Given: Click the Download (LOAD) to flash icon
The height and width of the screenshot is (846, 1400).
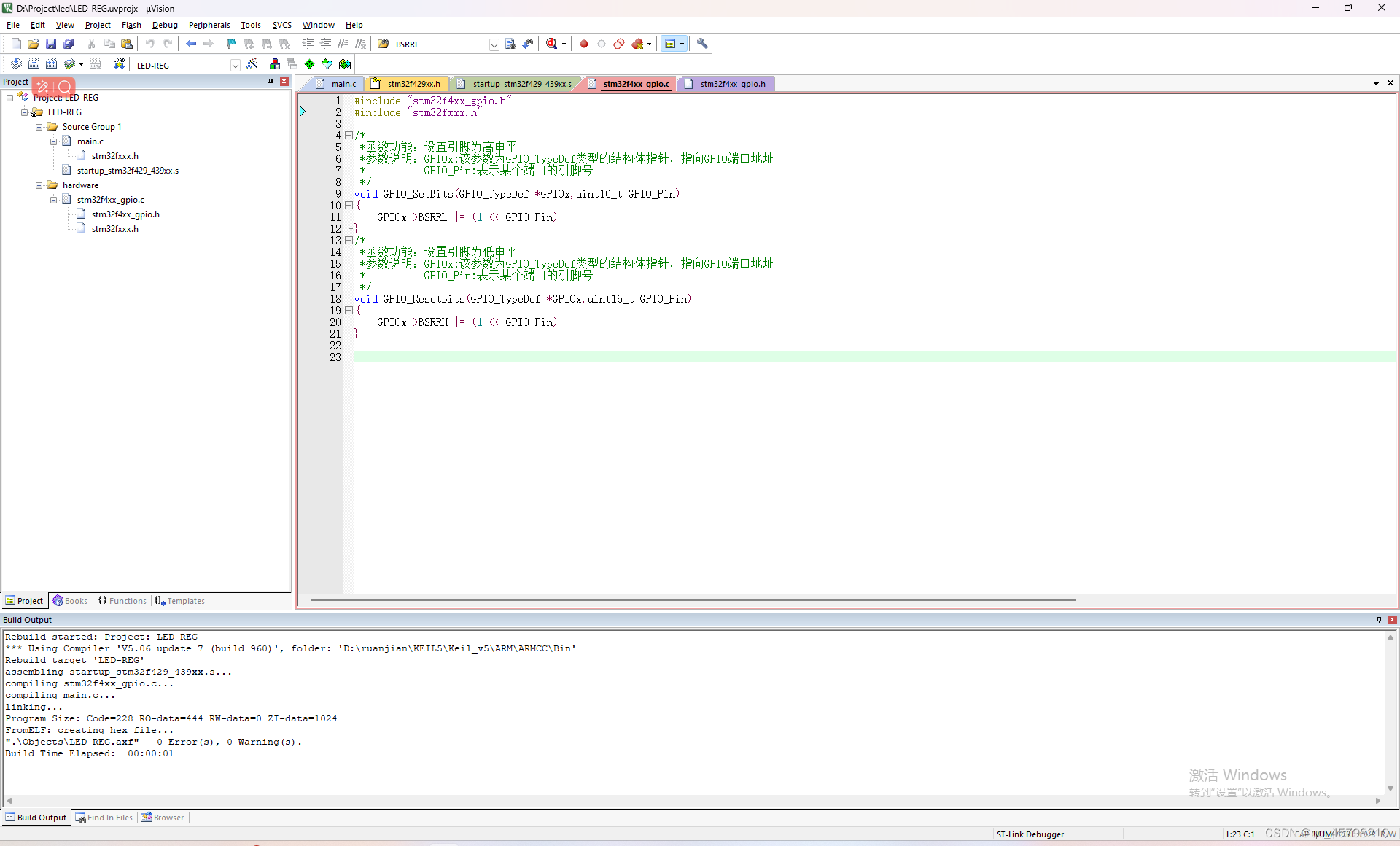Looking at the screenshot, I should [119, 64].
